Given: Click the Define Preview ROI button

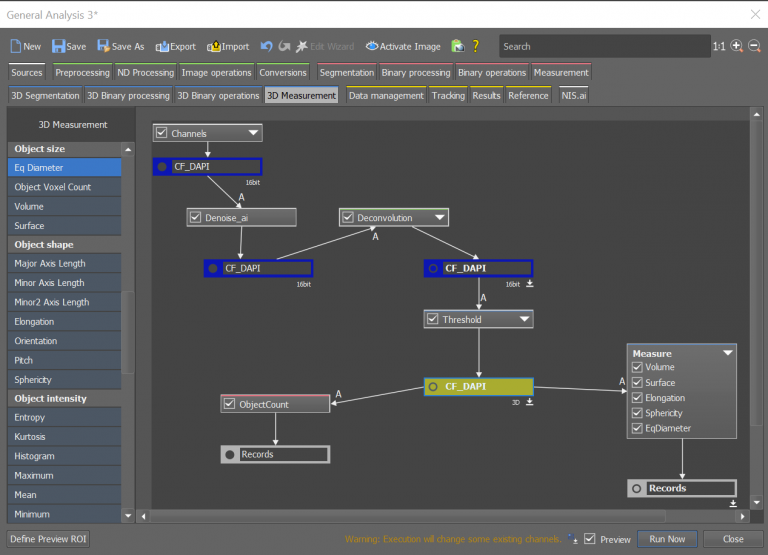Looking at the screenshot, I should click(49, 539).
